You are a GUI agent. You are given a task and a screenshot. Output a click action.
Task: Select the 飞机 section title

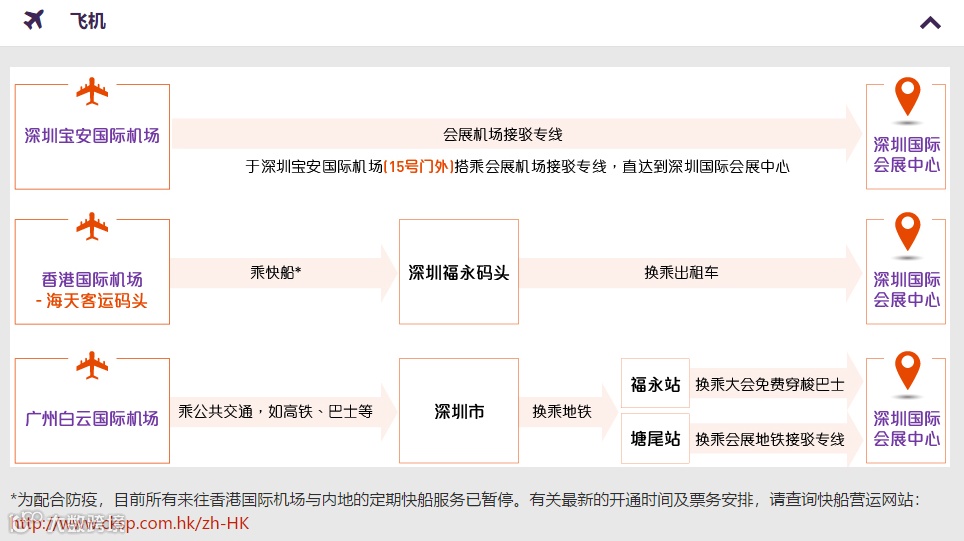coord(87,21)
